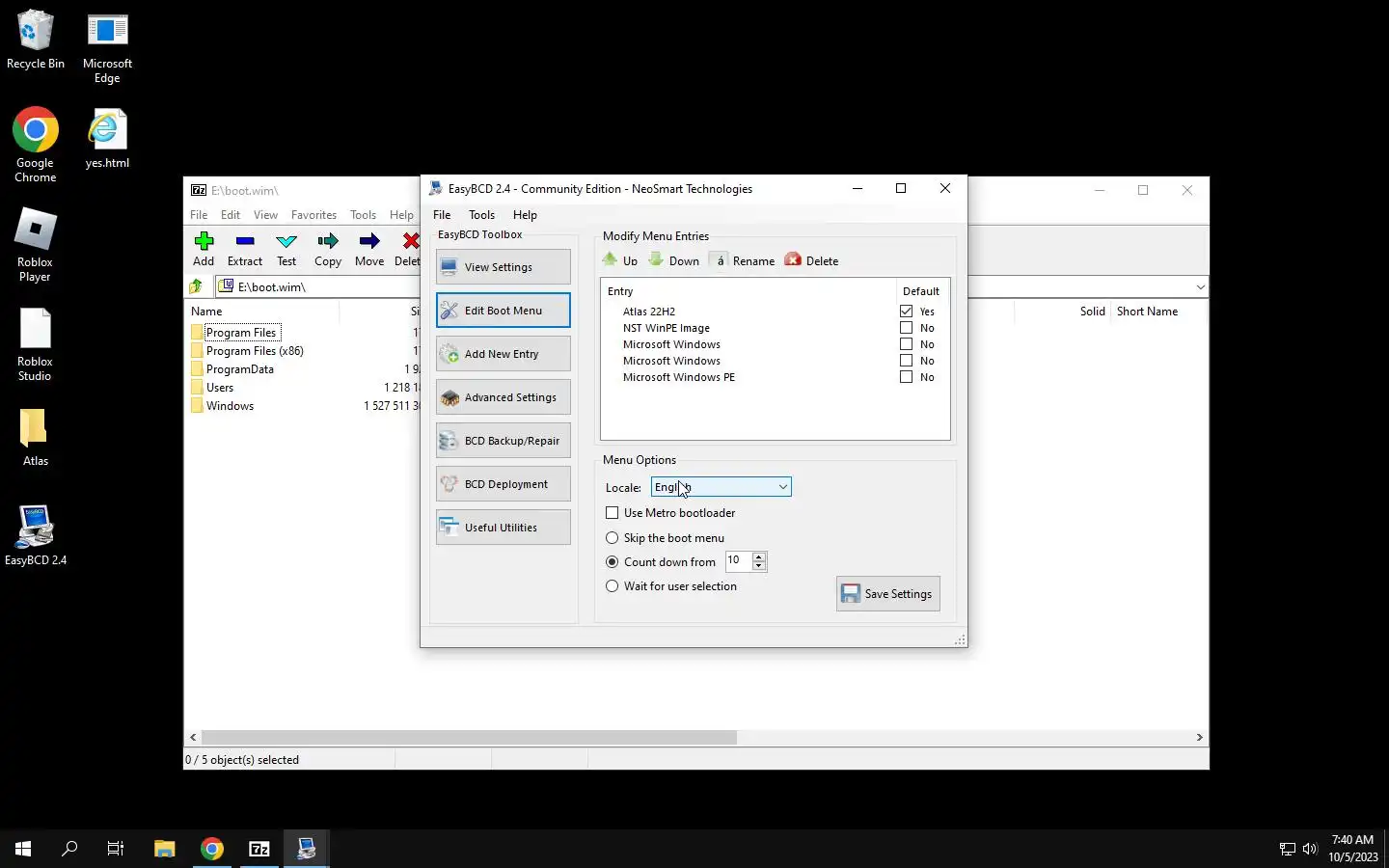Image resolution: width=1389 pixels, height=868 pixels.
Task: Rename the selected boot entry
Action: tap(743, 260)
